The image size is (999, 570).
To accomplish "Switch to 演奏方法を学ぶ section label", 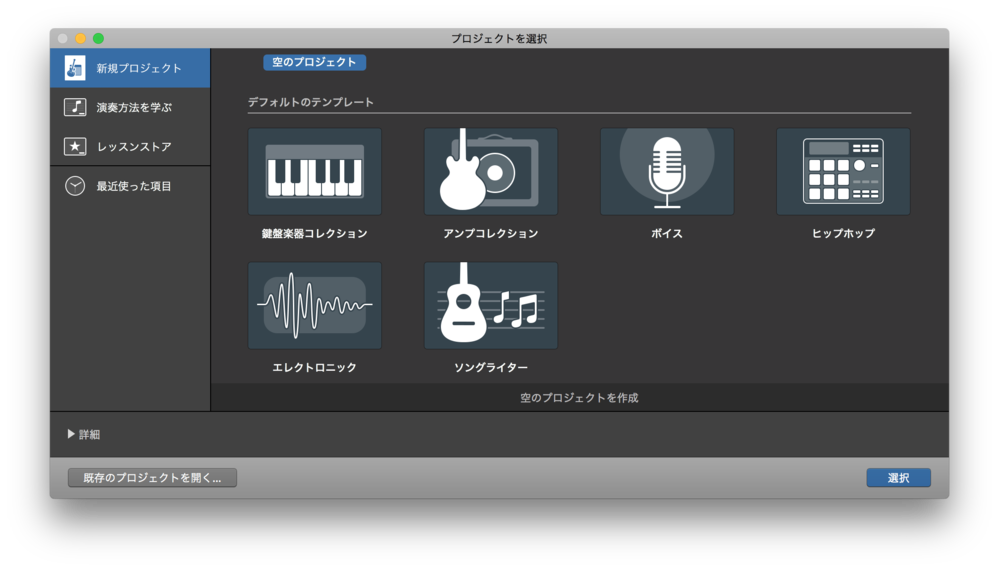I will pos(134,108).
